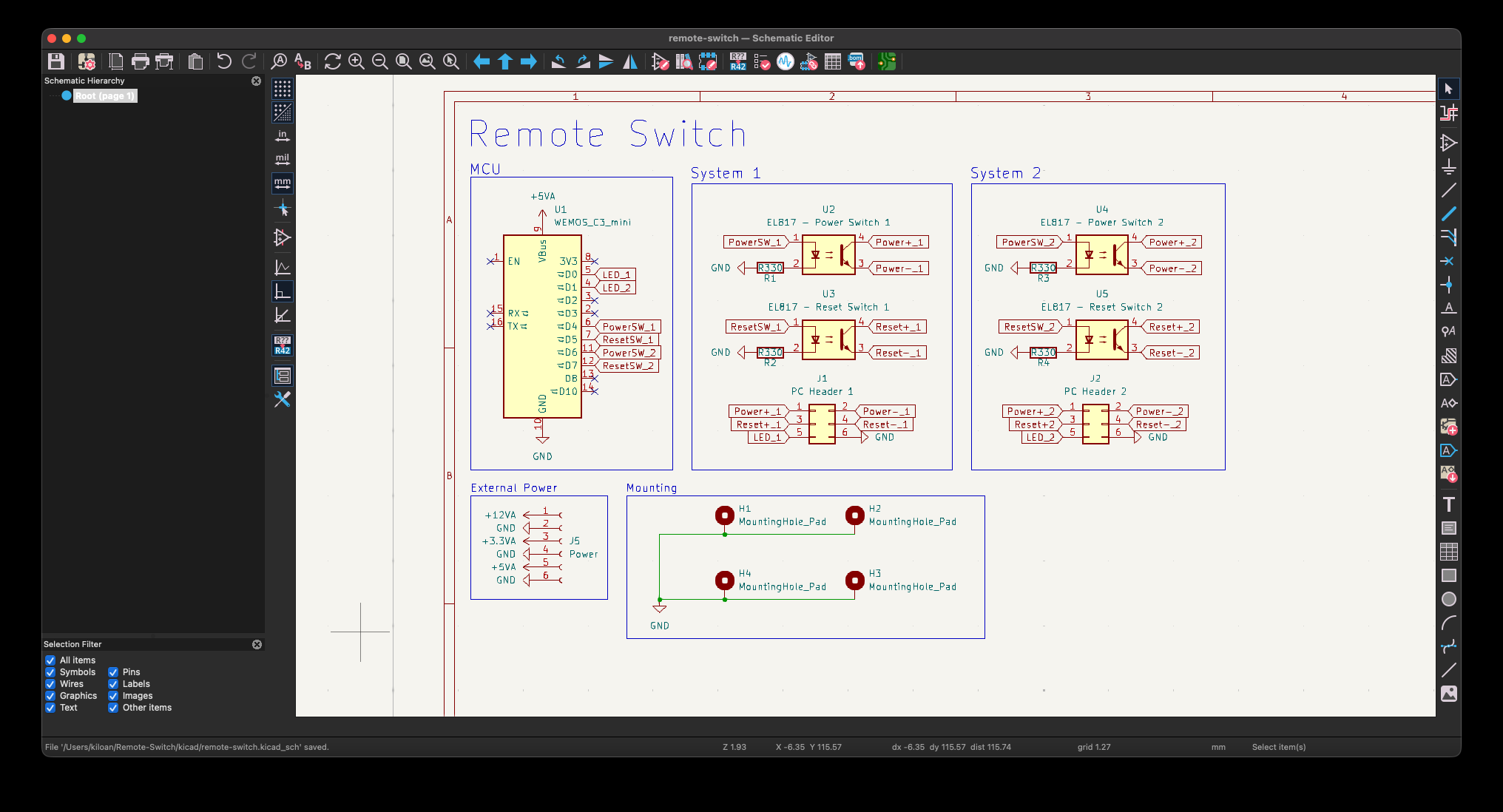This screenshot has height=812, width=1503.
Task: Uncheck the All items filter
Action: point(50,660)
